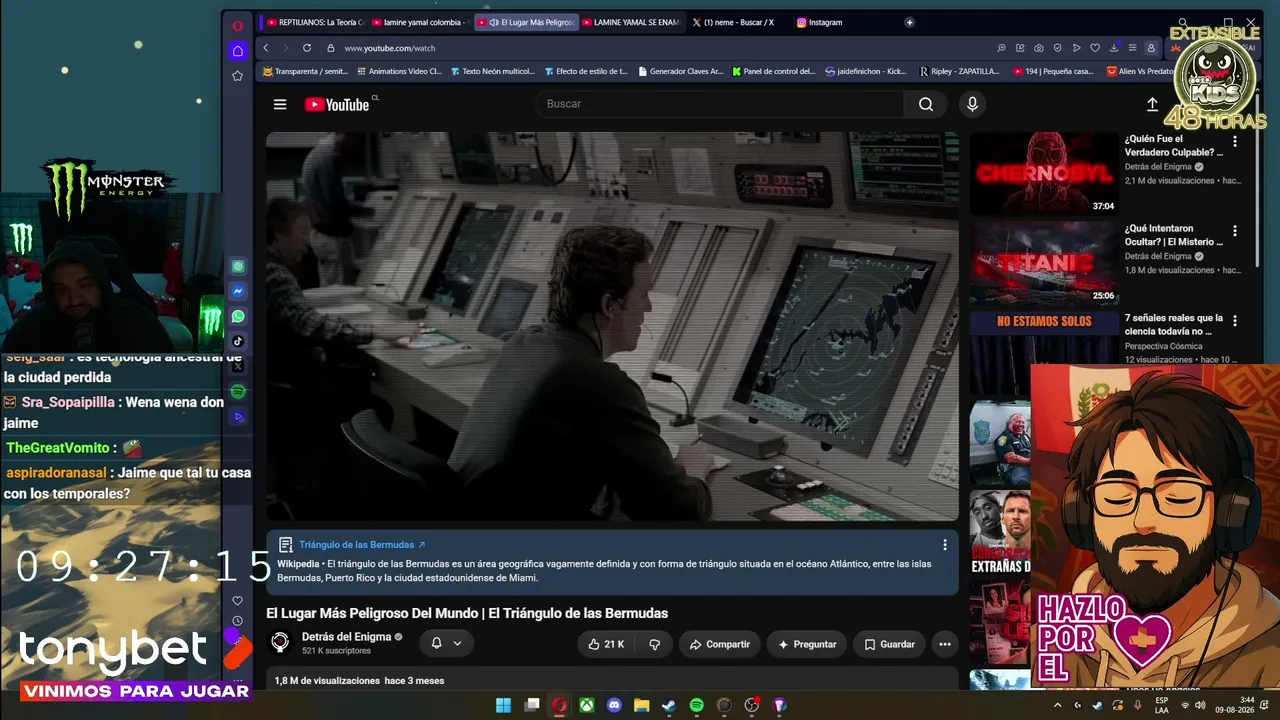Open the Opera profile account icon

coord(1151,48)
